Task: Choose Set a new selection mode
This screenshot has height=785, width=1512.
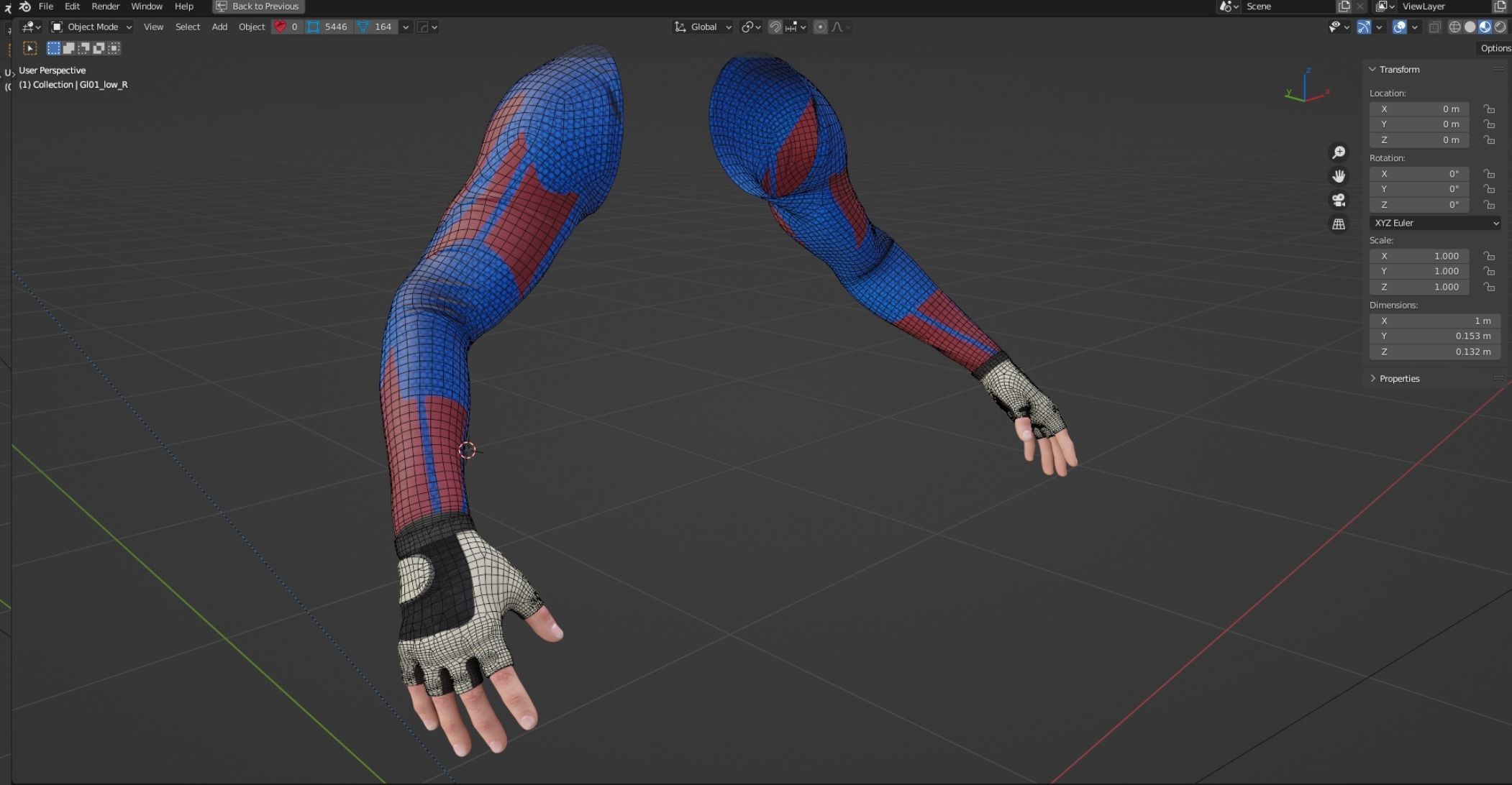Action: 54,48
